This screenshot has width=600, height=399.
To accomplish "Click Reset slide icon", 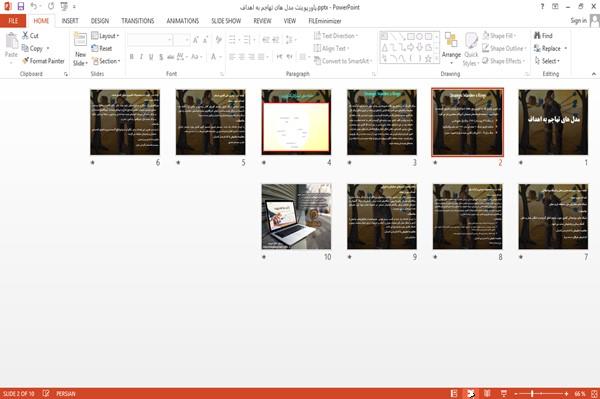I will pos(95,48).
